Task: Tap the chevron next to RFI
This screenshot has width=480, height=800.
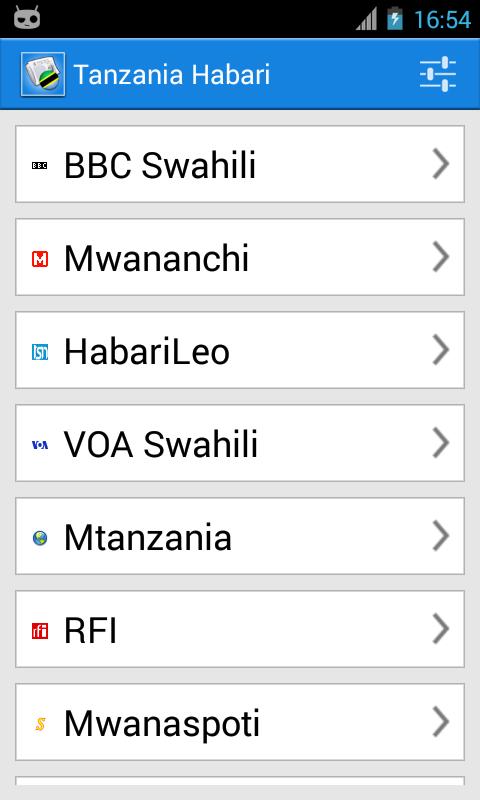Action: (x=441, y=629)
